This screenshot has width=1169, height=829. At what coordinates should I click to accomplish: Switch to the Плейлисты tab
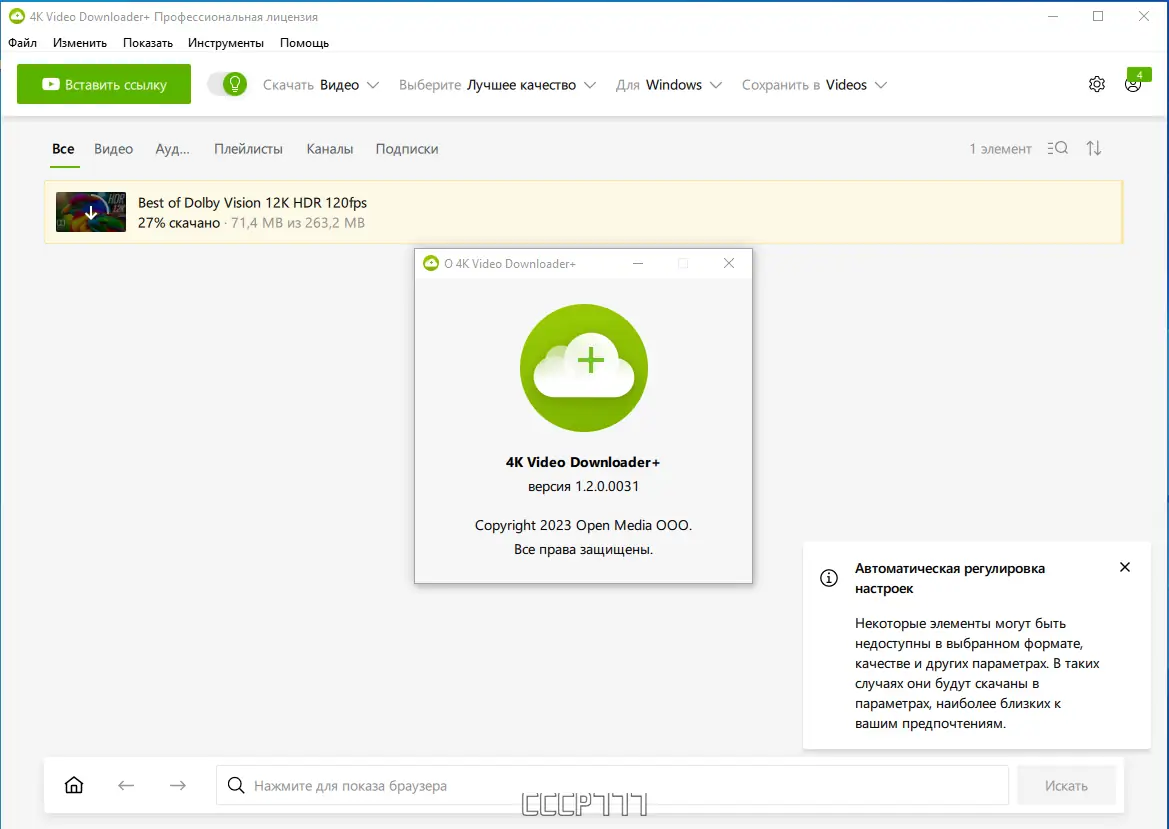click(248, 148)
